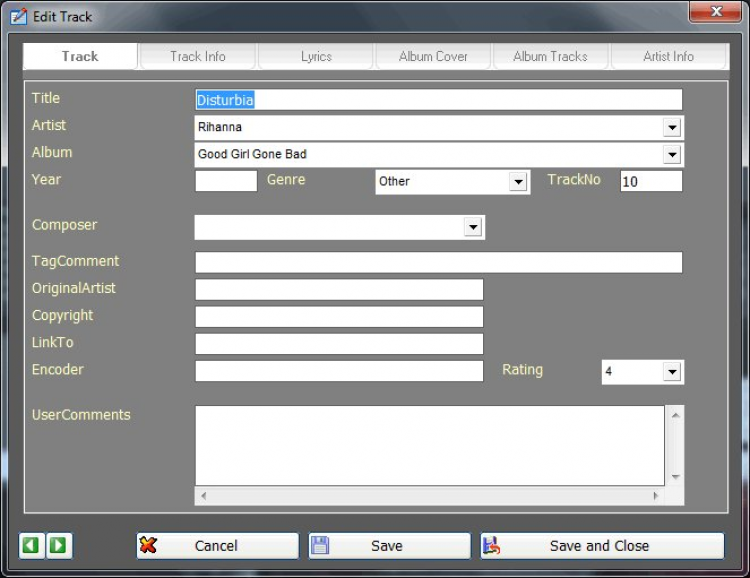
Task: Click the Genre label text
Action: [286, 179]
